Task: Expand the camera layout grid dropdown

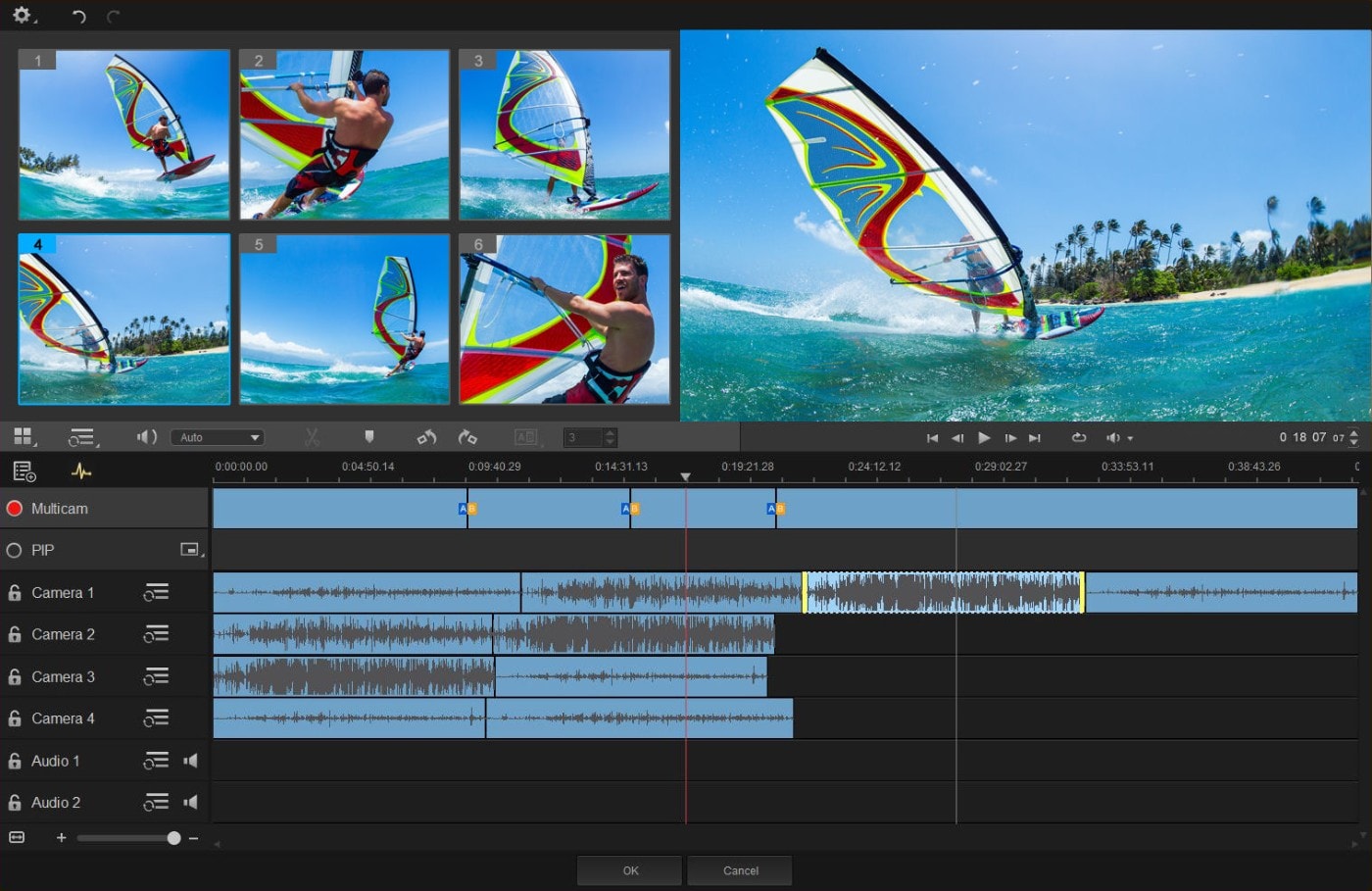Action: coord(24,437)
